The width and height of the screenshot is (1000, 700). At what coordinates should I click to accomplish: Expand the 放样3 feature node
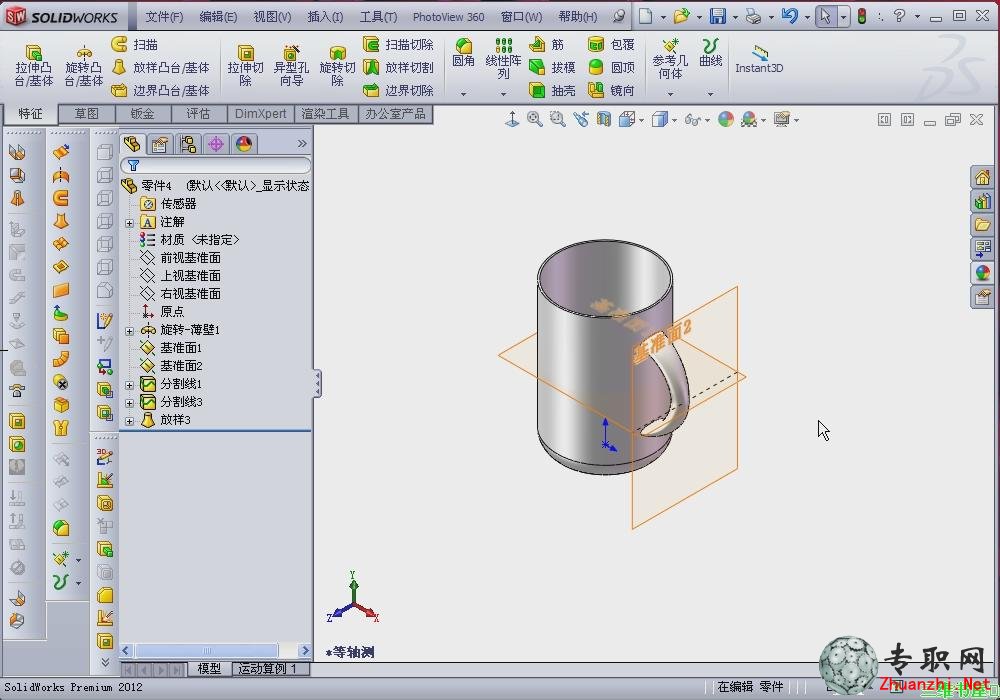(129, 421)
